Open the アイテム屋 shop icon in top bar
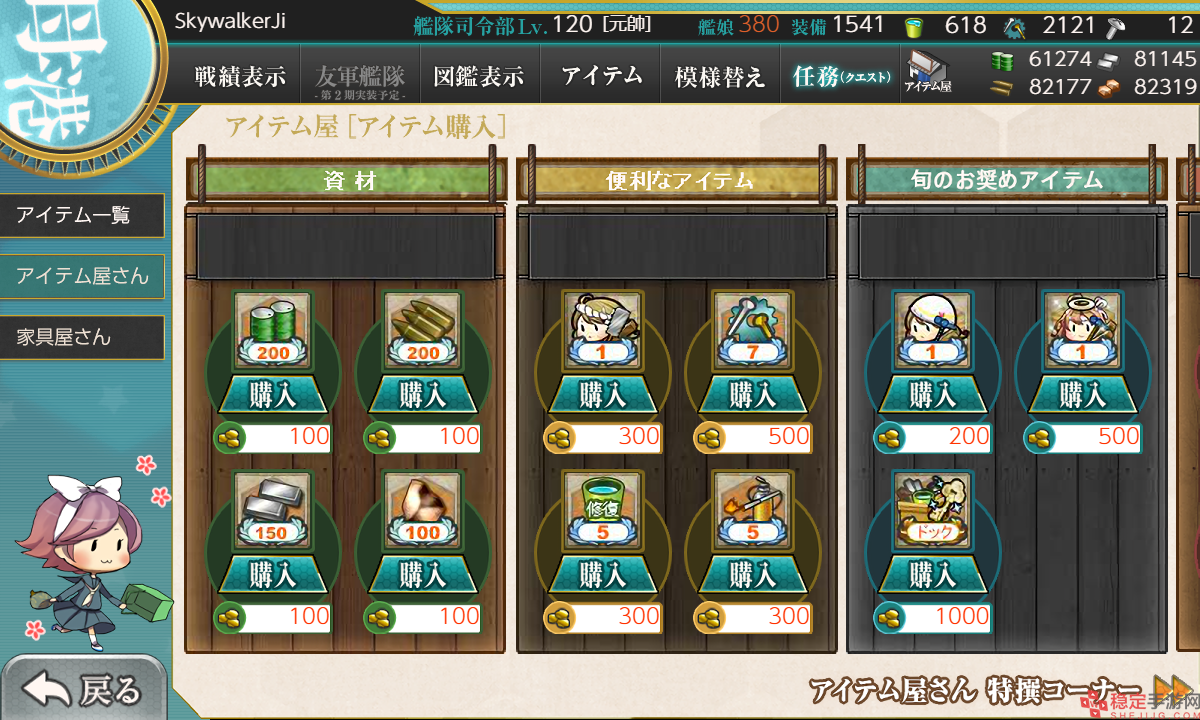Screen dimensions: 1200x720 click(928, 73)
